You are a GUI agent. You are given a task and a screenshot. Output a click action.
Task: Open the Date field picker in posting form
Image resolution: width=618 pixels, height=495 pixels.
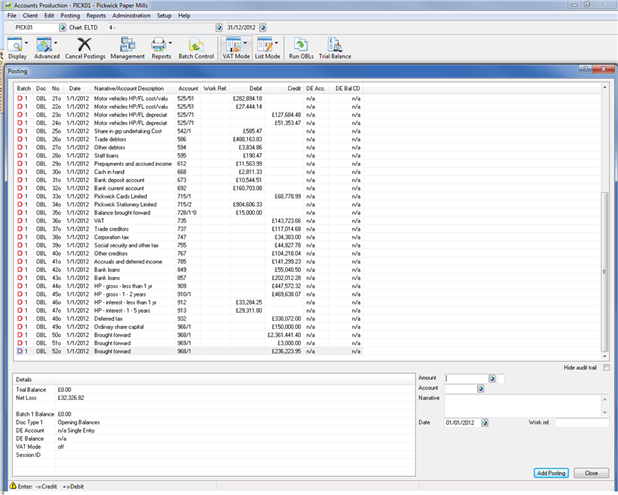(x=483, y=423)
